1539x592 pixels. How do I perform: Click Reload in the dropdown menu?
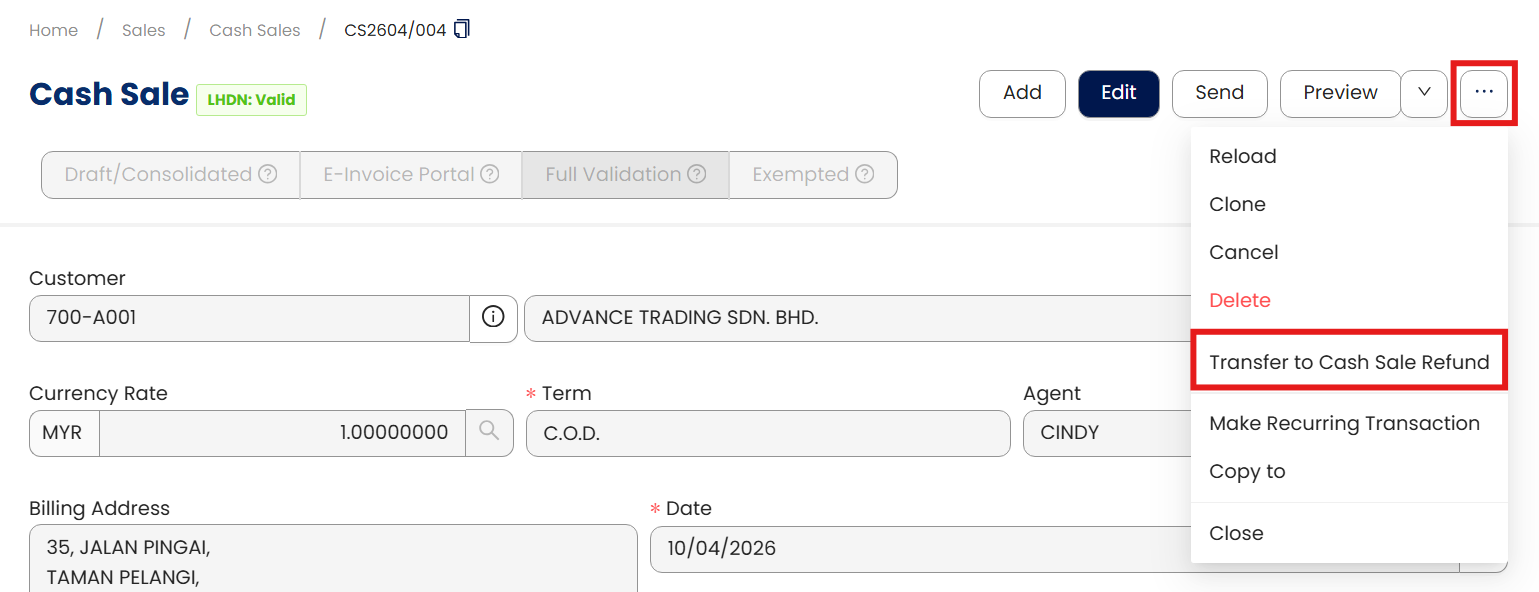pyautogui.click(x=1242, y=156)
